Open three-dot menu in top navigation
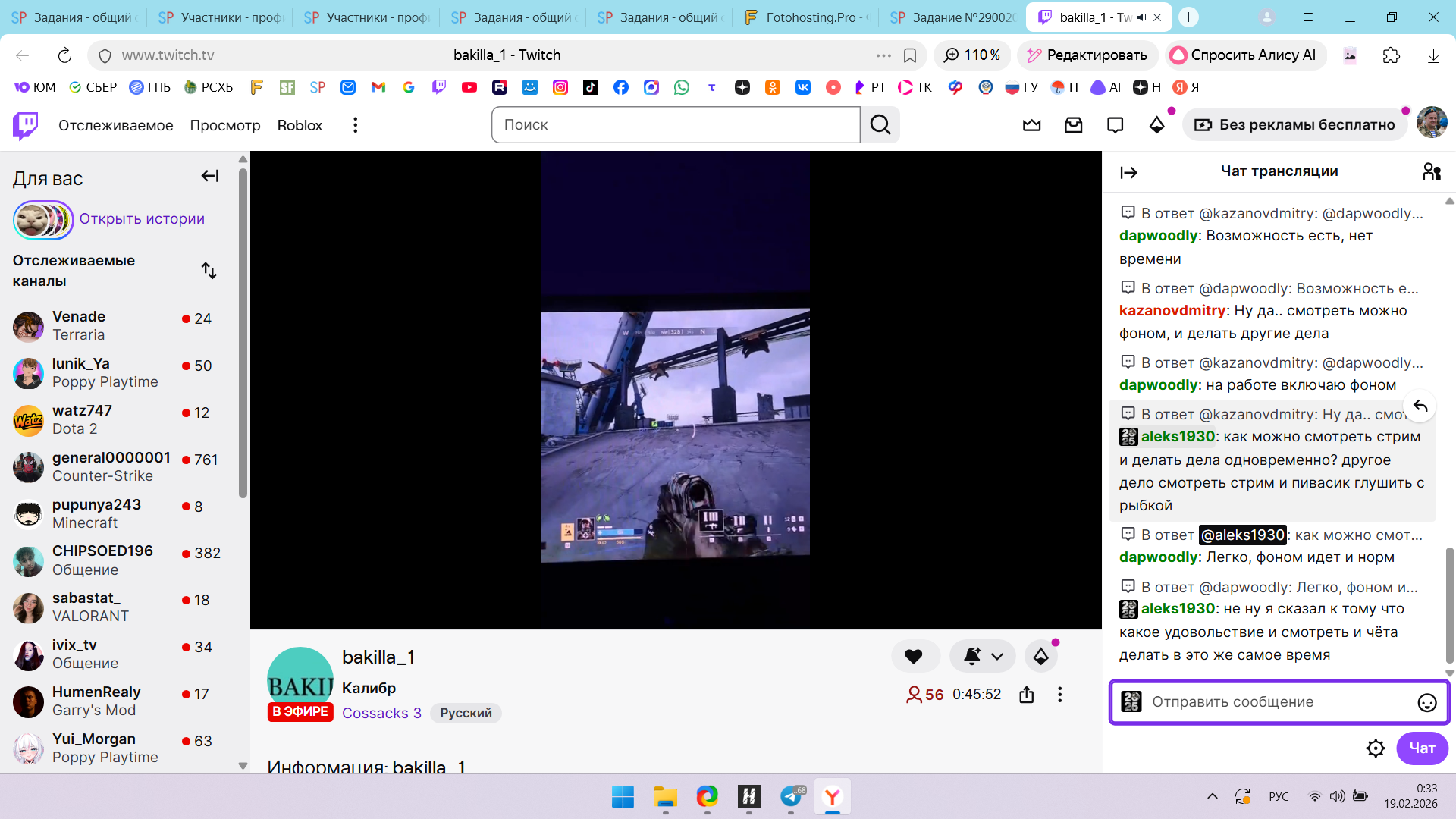Image resolution: width=1456 pixels, height=819 pixels. click(355, 125)
